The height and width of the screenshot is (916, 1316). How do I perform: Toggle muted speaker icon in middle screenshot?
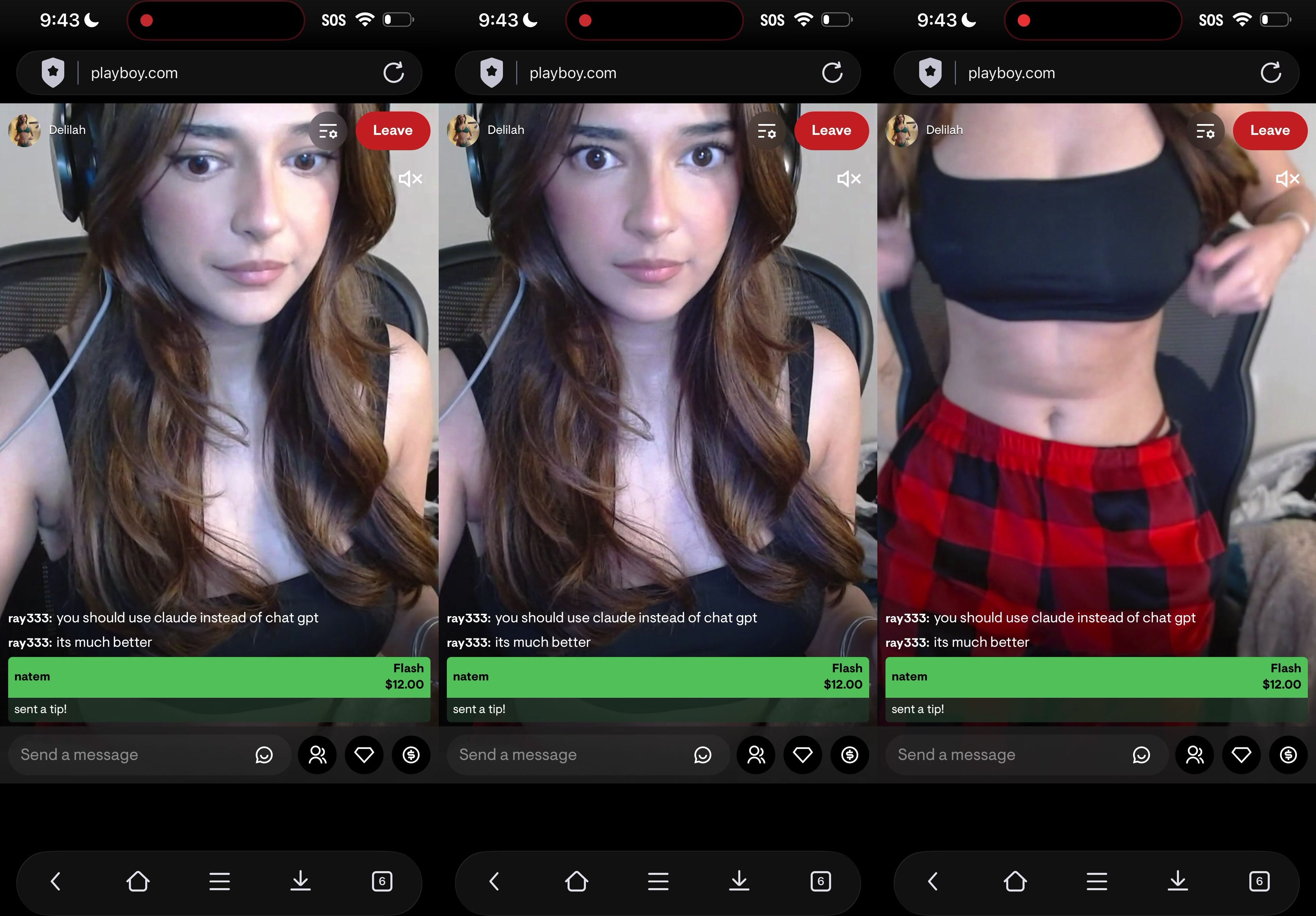pyautogui.click(x=848, y=179)
